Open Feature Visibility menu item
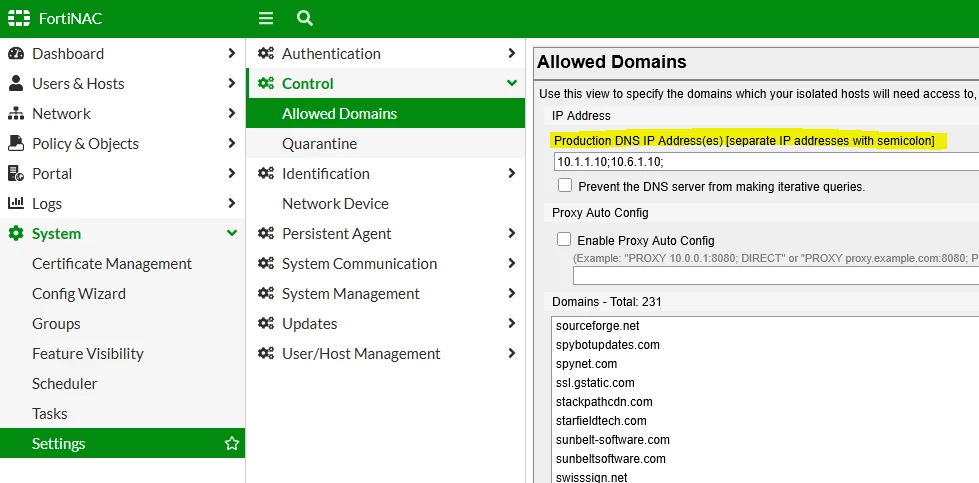Screen dimensions: 979x483 (x=122, y=353)
